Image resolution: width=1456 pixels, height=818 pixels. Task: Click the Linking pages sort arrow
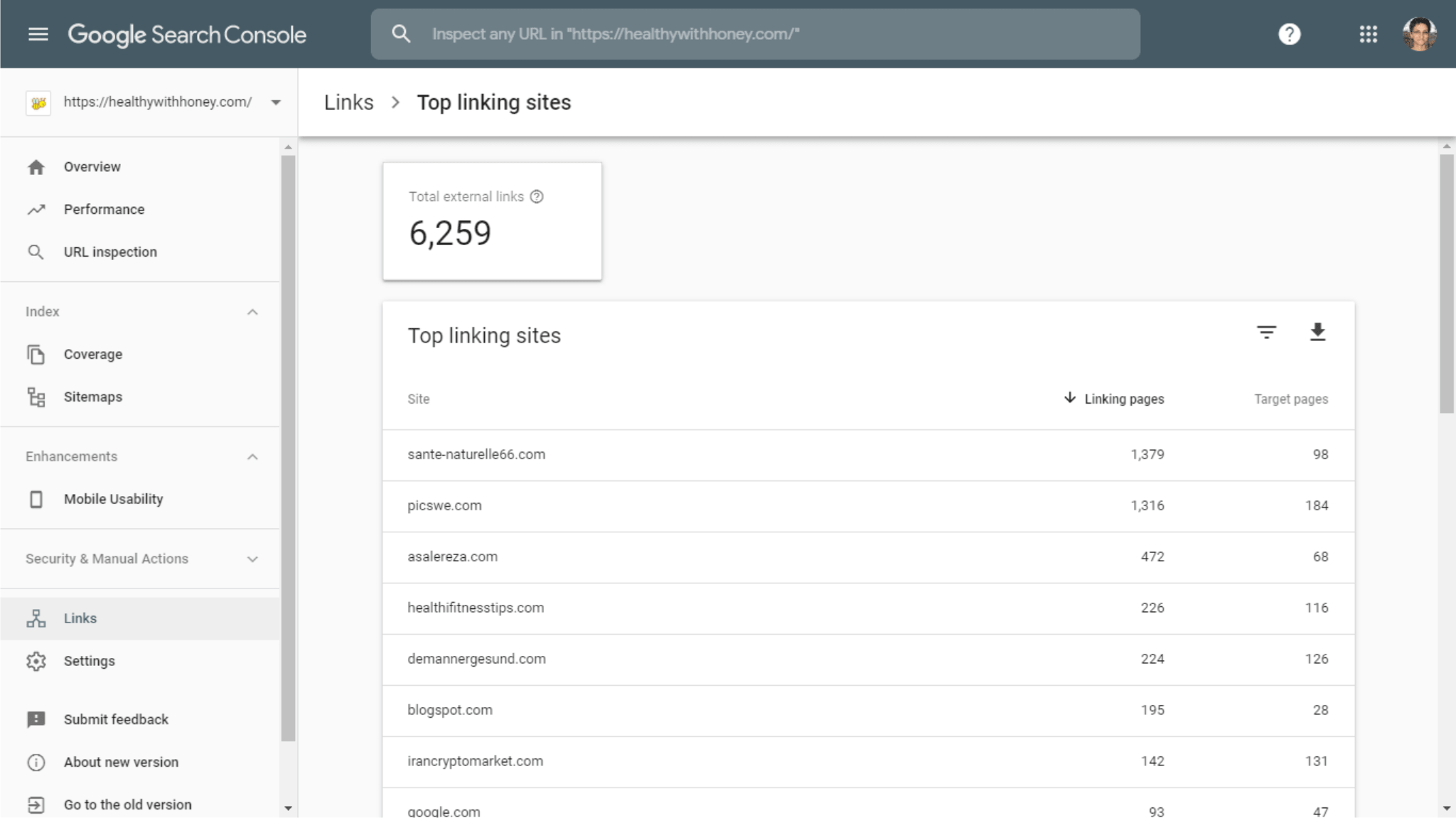(1069, 397)
